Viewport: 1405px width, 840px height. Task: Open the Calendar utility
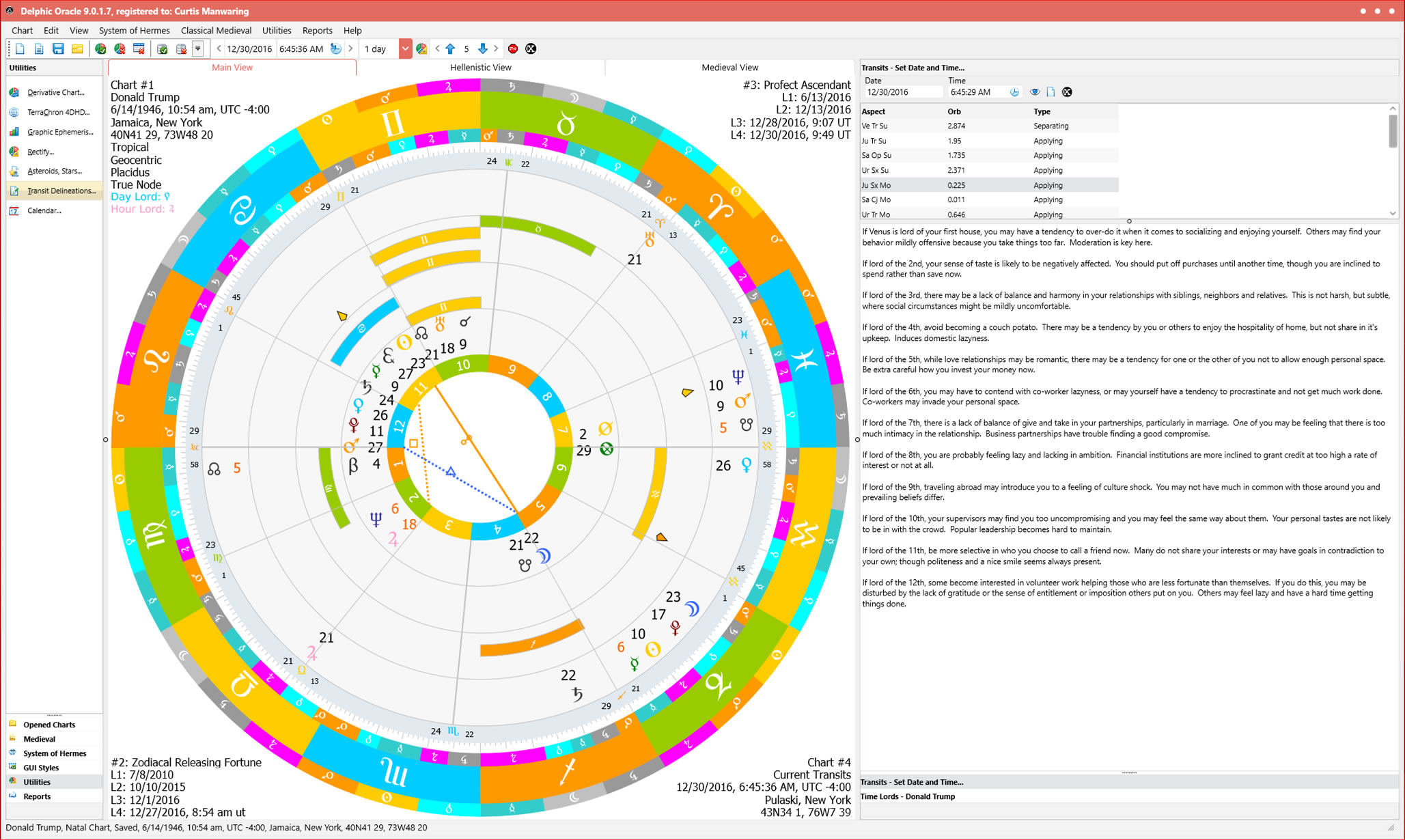click(55, 210)
